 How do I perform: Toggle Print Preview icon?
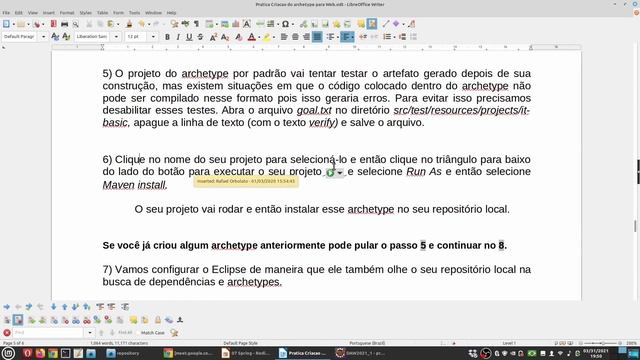pos(76,24)
